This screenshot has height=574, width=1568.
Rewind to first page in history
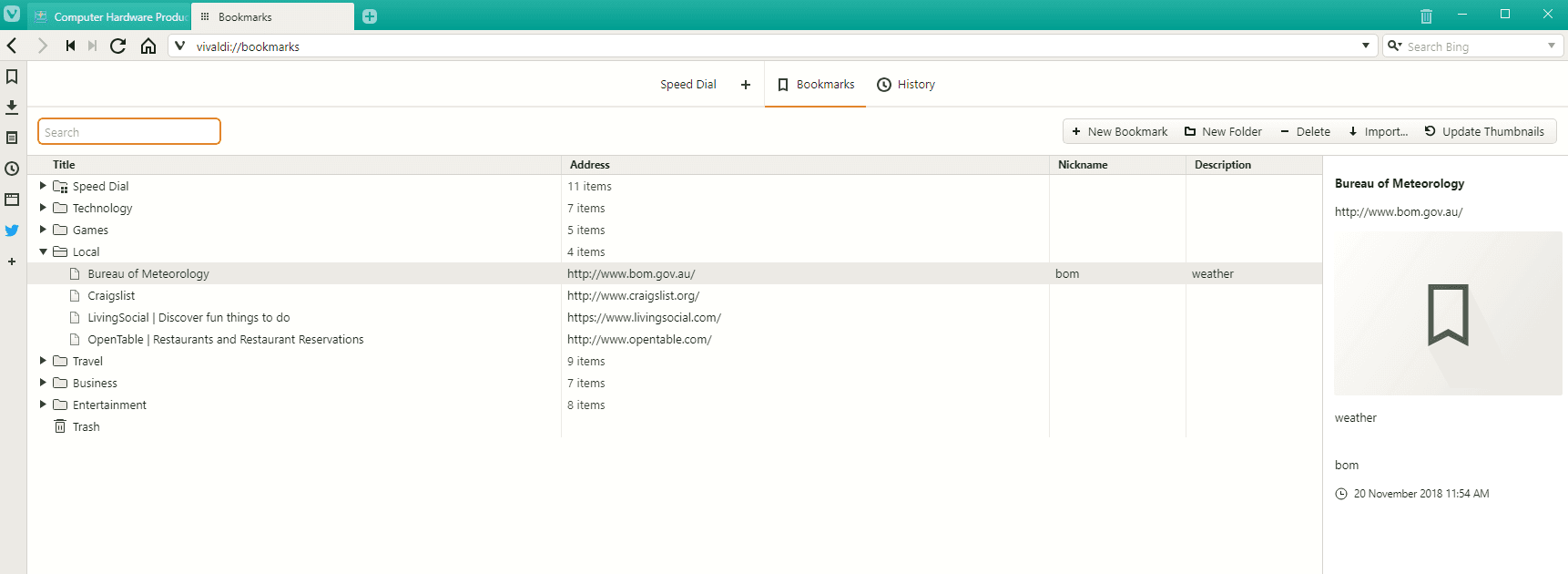70,46
